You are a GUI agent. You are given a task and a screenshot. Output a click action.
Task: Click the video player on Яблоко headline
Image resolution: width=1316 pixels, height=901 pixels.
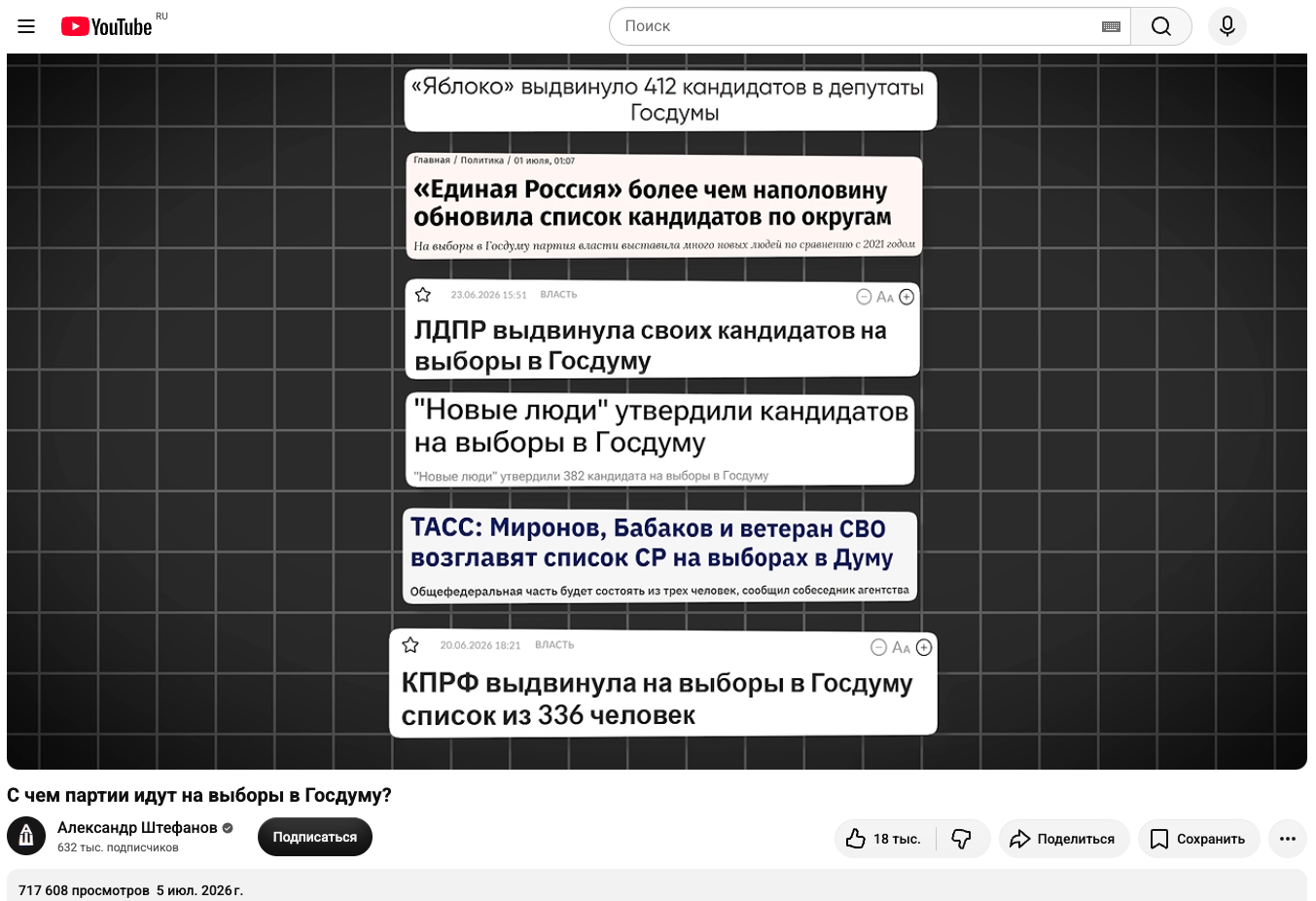[x=671, y=100]
